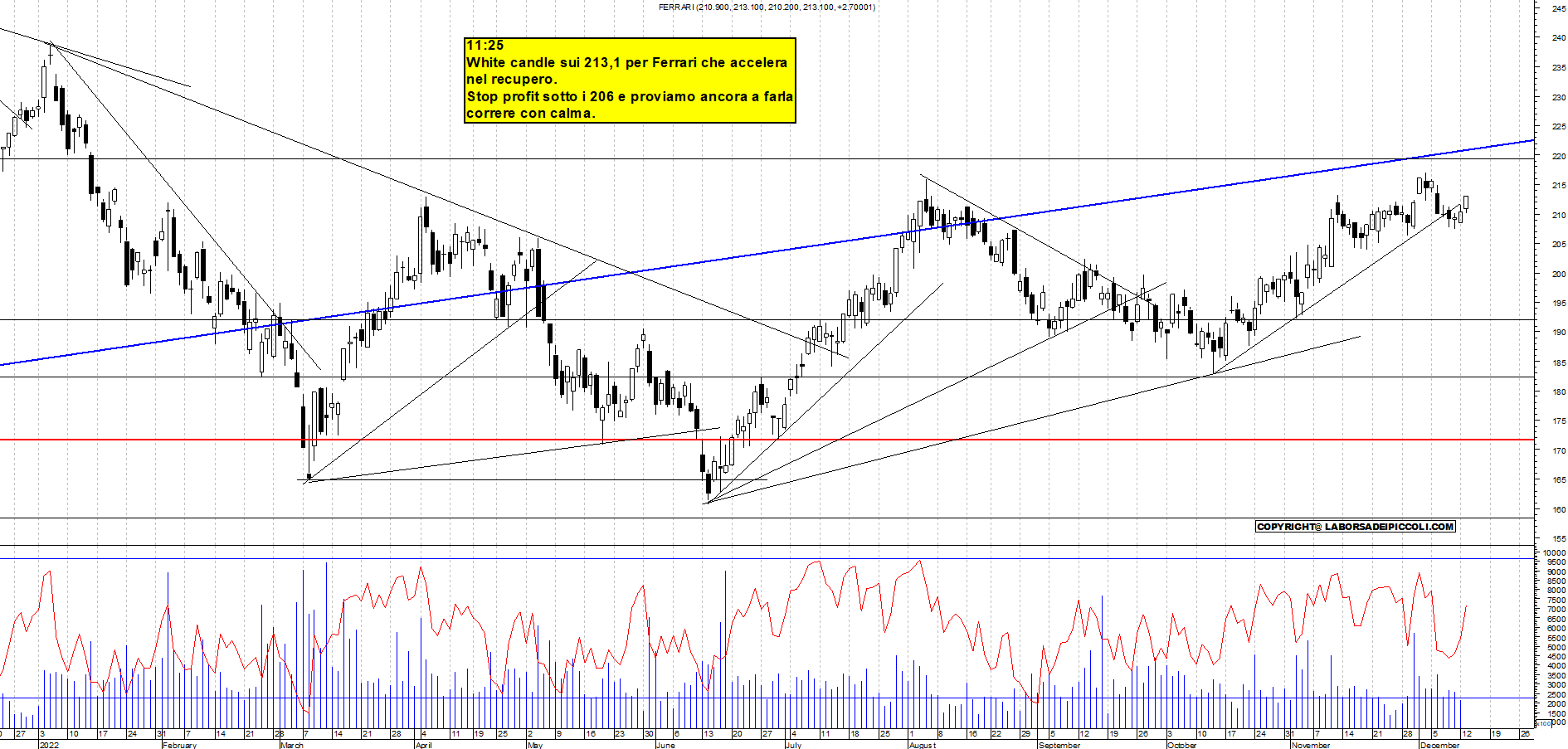Select the thick blue ascending trend line
The image size is (1568, 749).
point(767,252)
